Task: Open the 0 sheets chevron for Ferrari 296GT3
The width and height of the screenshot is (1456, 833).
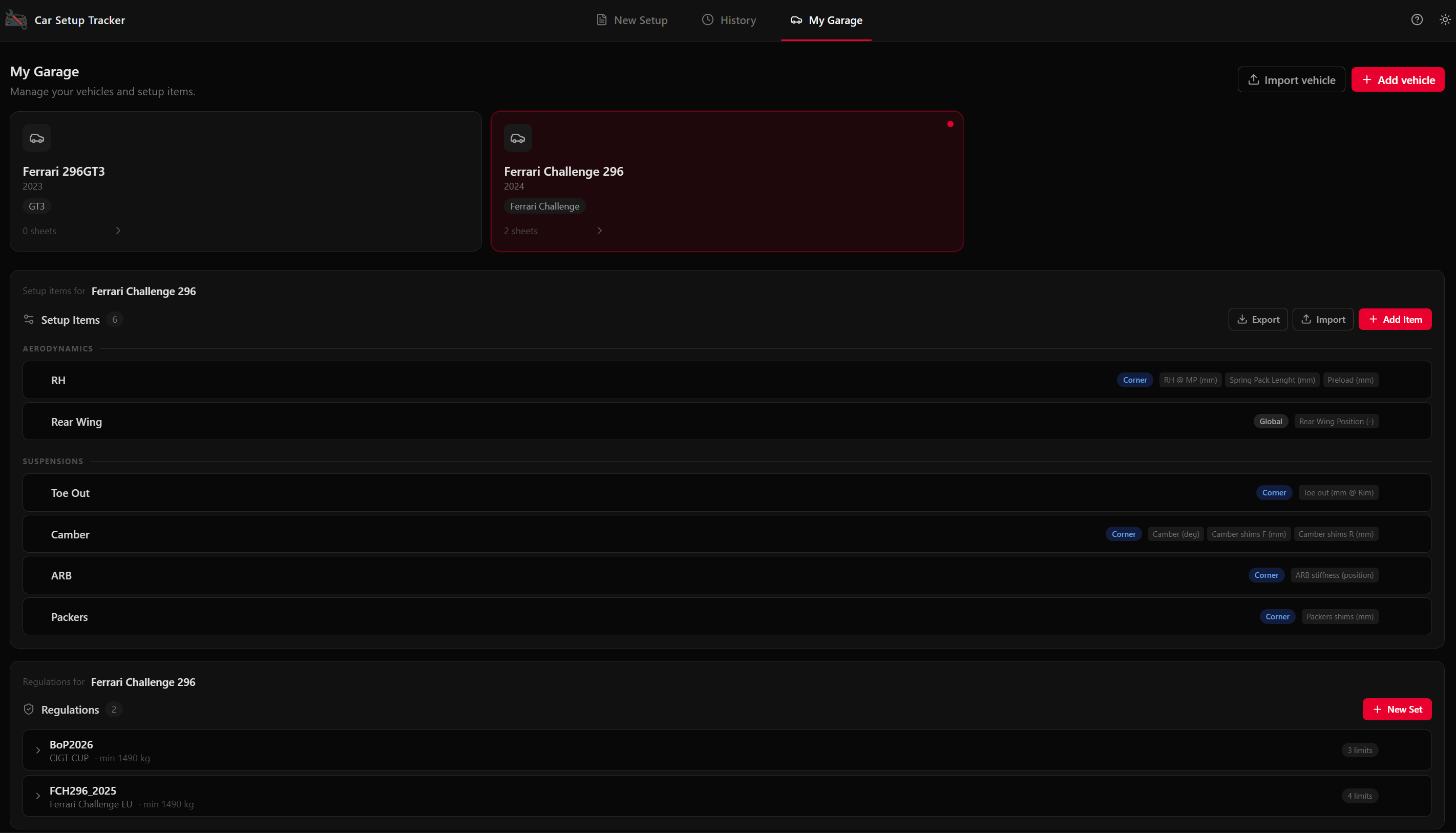Action: click(x=118, y=231)
